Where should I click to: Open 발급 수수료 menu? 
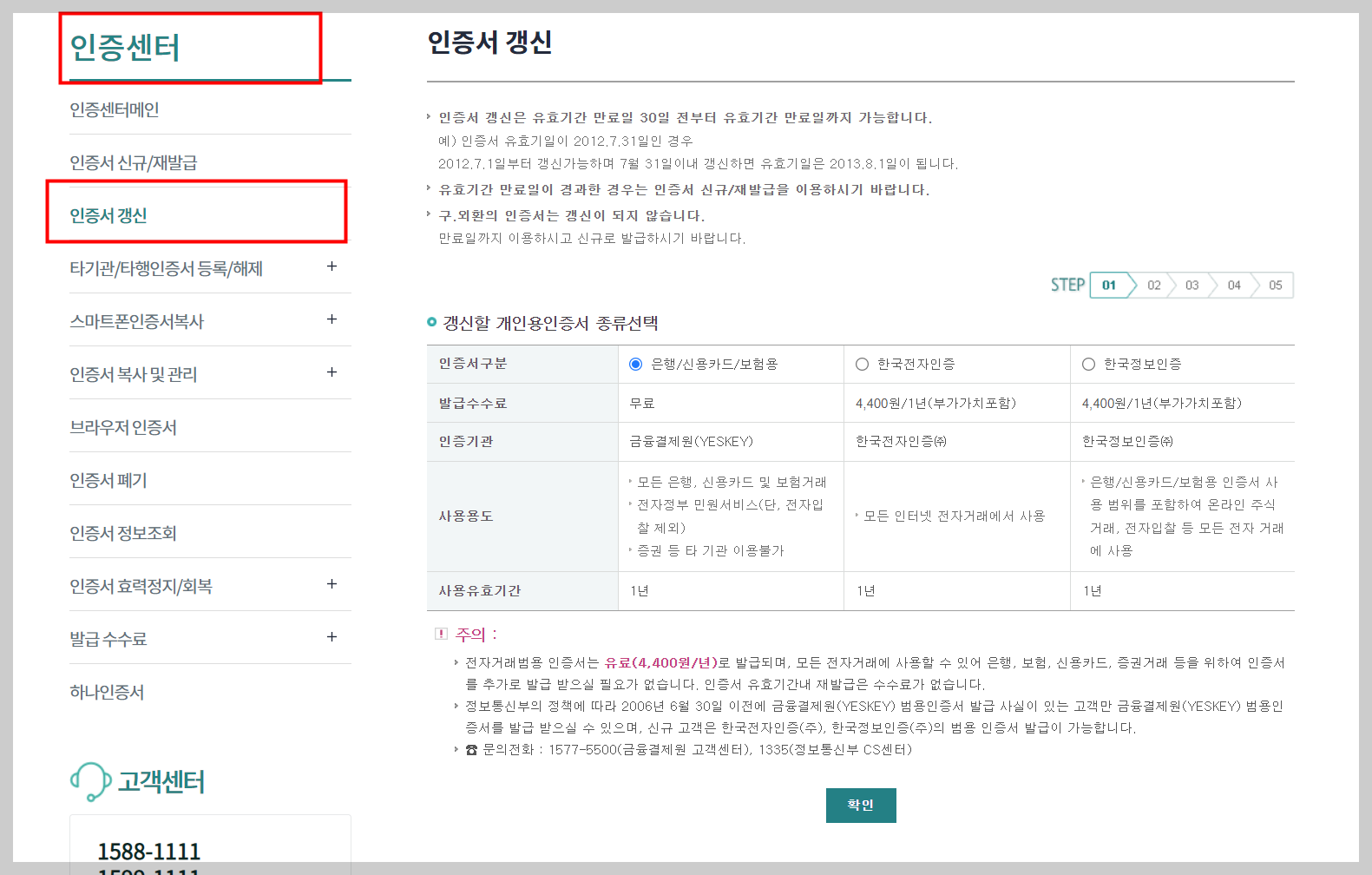coord(108,639)
